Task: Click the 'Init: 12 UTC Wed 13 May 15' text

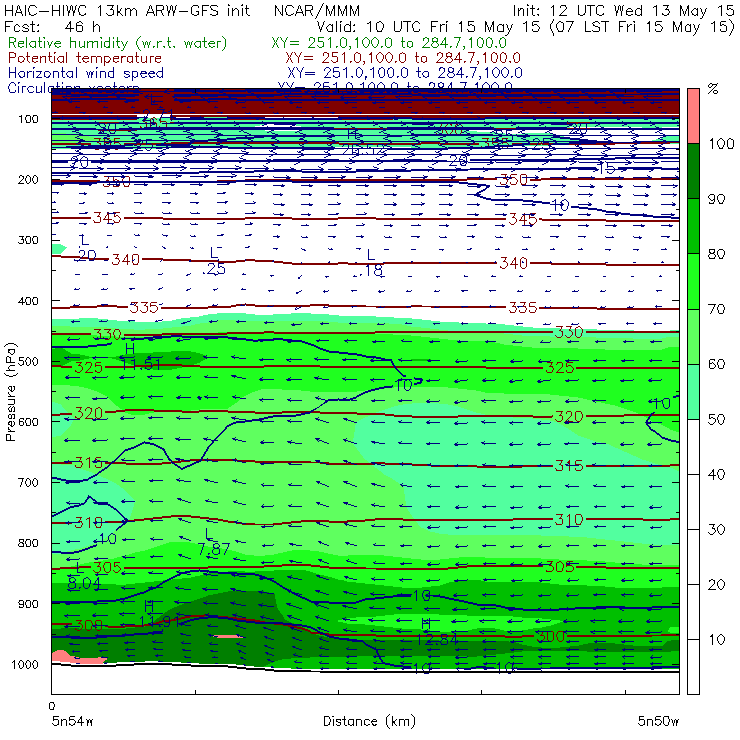Action: tap(623, 10)
